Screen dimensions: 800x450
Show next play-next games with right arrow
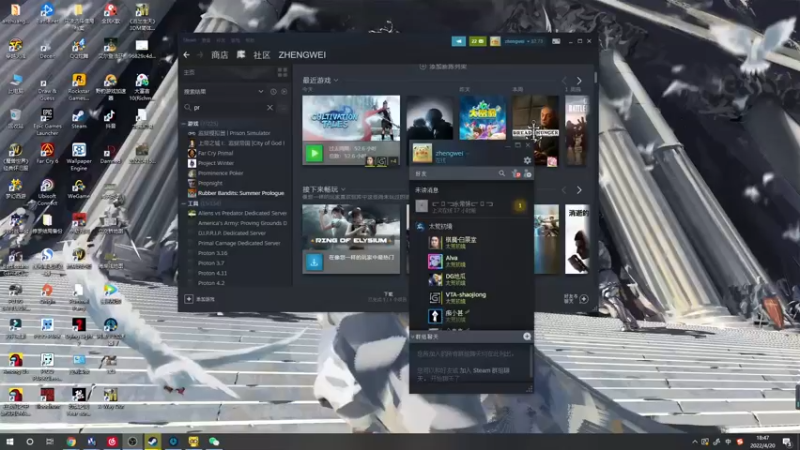tap(579, 190)
